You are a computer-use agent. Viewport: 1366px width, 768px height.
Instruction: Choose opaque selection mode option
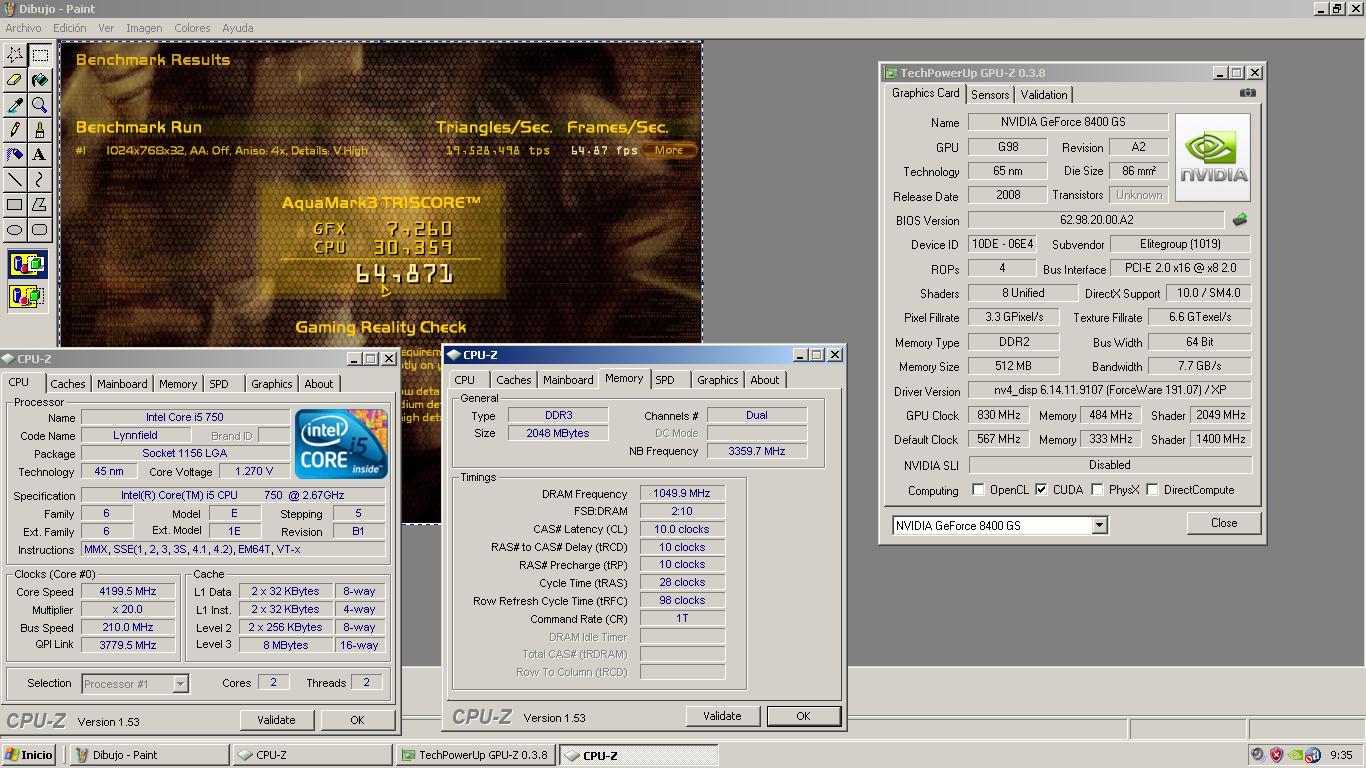[27, 265]
